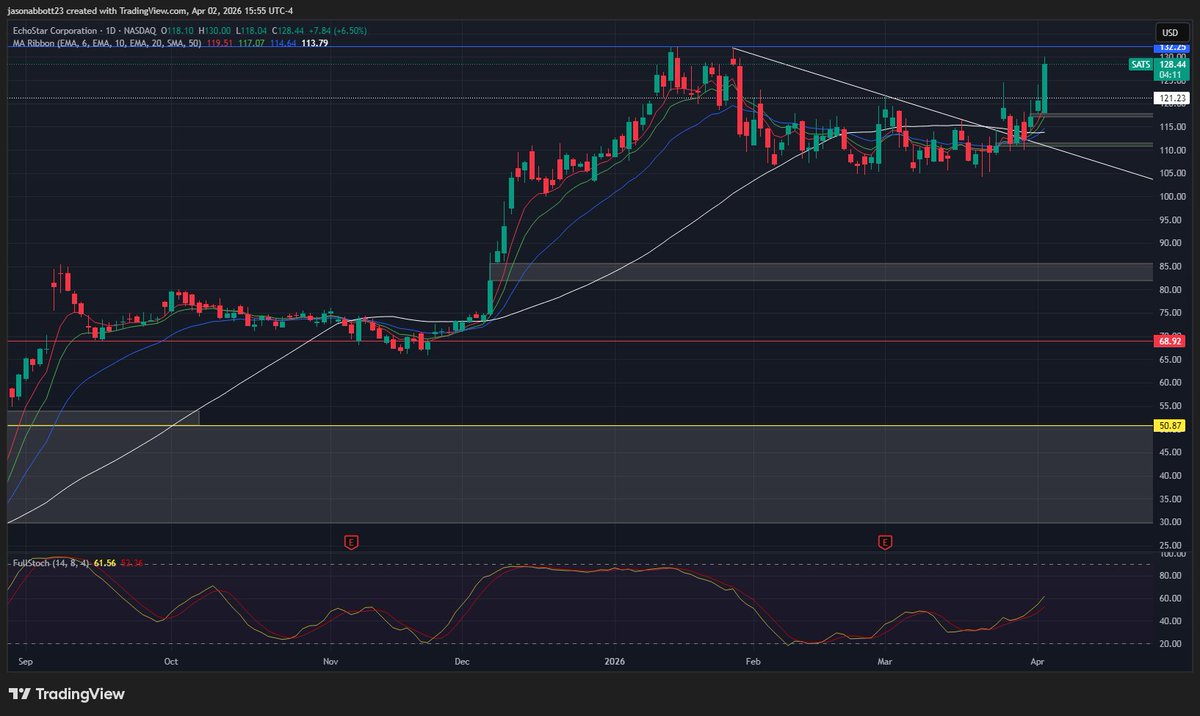The width and height of the screenshot is (1200, 716).
Task: Click the 113.79 SMA 50 value
Action: (316, 43)
